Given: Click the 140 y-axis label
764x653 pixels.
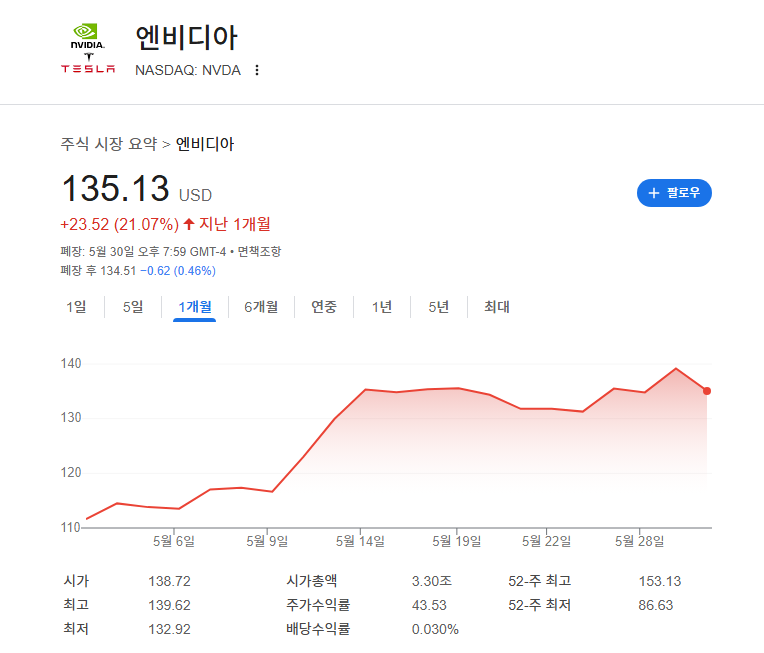Looking at the screenshot, I should [x=71, y=364].
